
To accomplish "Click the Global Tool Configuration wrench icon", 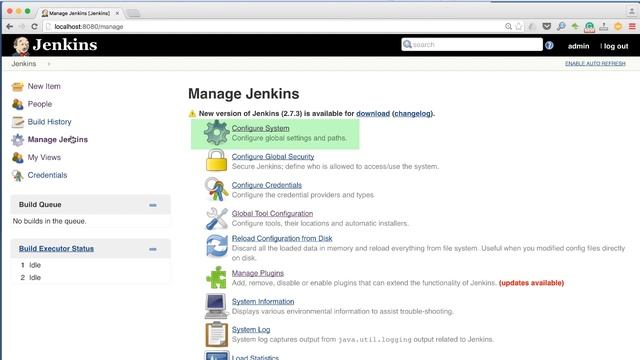I will (x=217, y=218).
